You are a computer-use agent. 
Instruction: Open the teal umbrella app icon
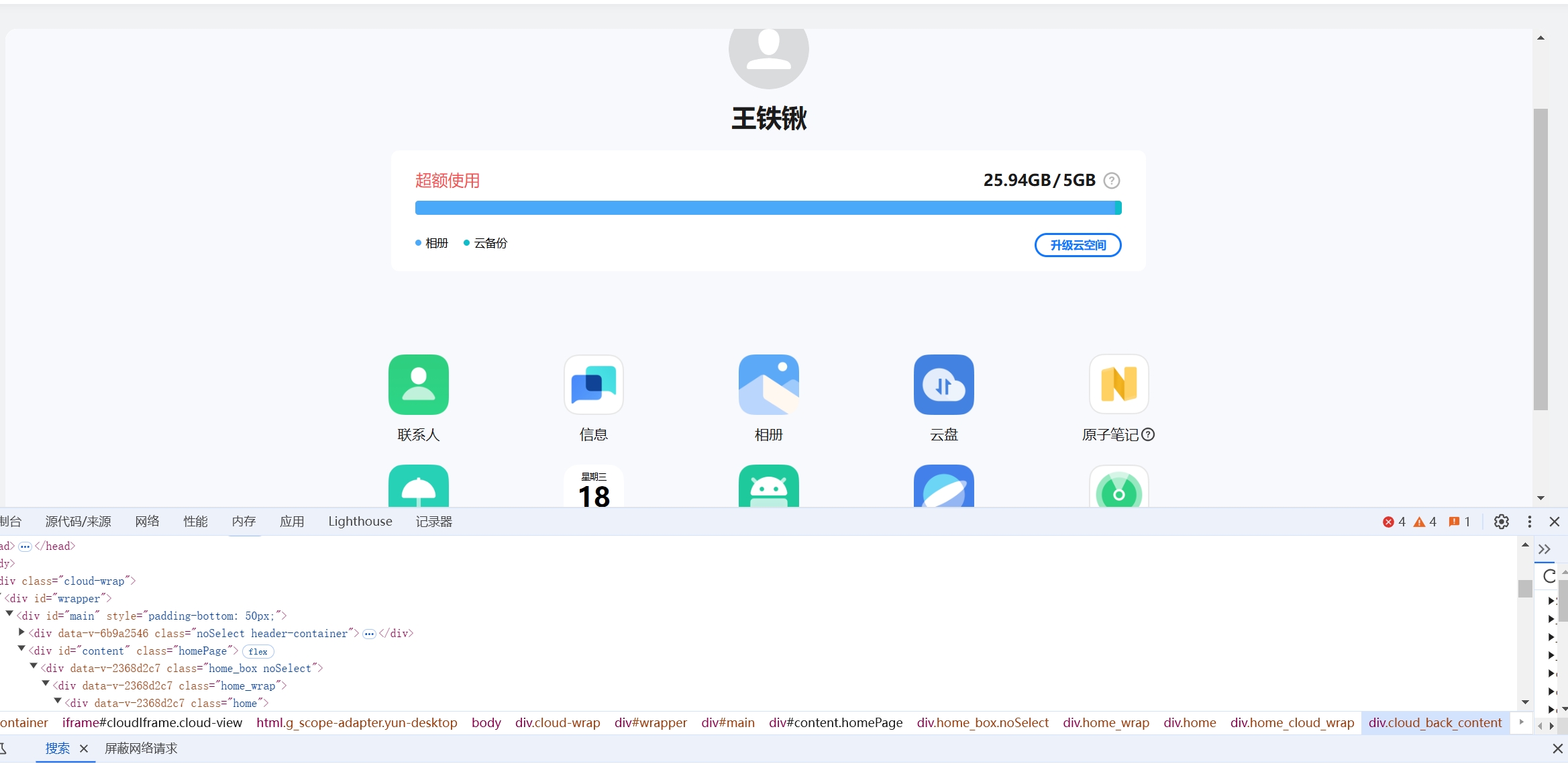click(418, 486)
